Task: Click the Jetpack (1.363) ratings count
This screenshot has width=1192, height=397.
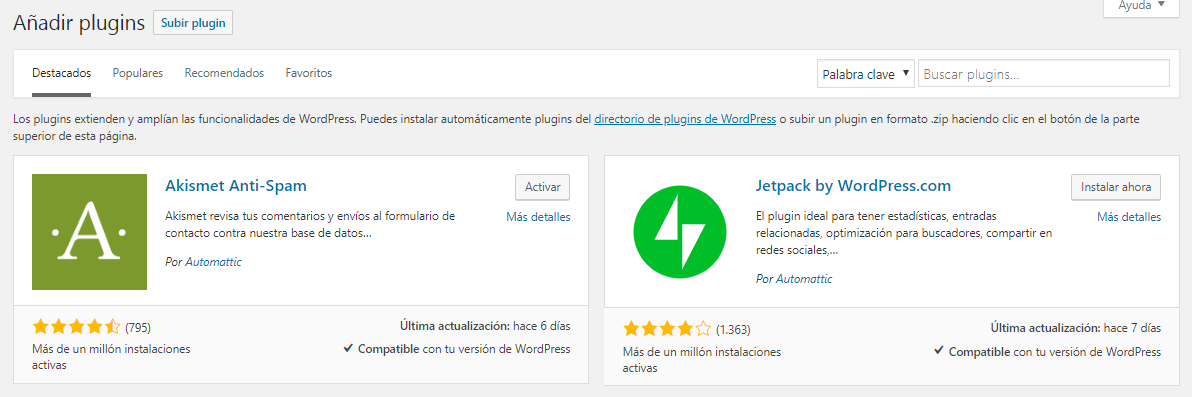Action: 733,330
